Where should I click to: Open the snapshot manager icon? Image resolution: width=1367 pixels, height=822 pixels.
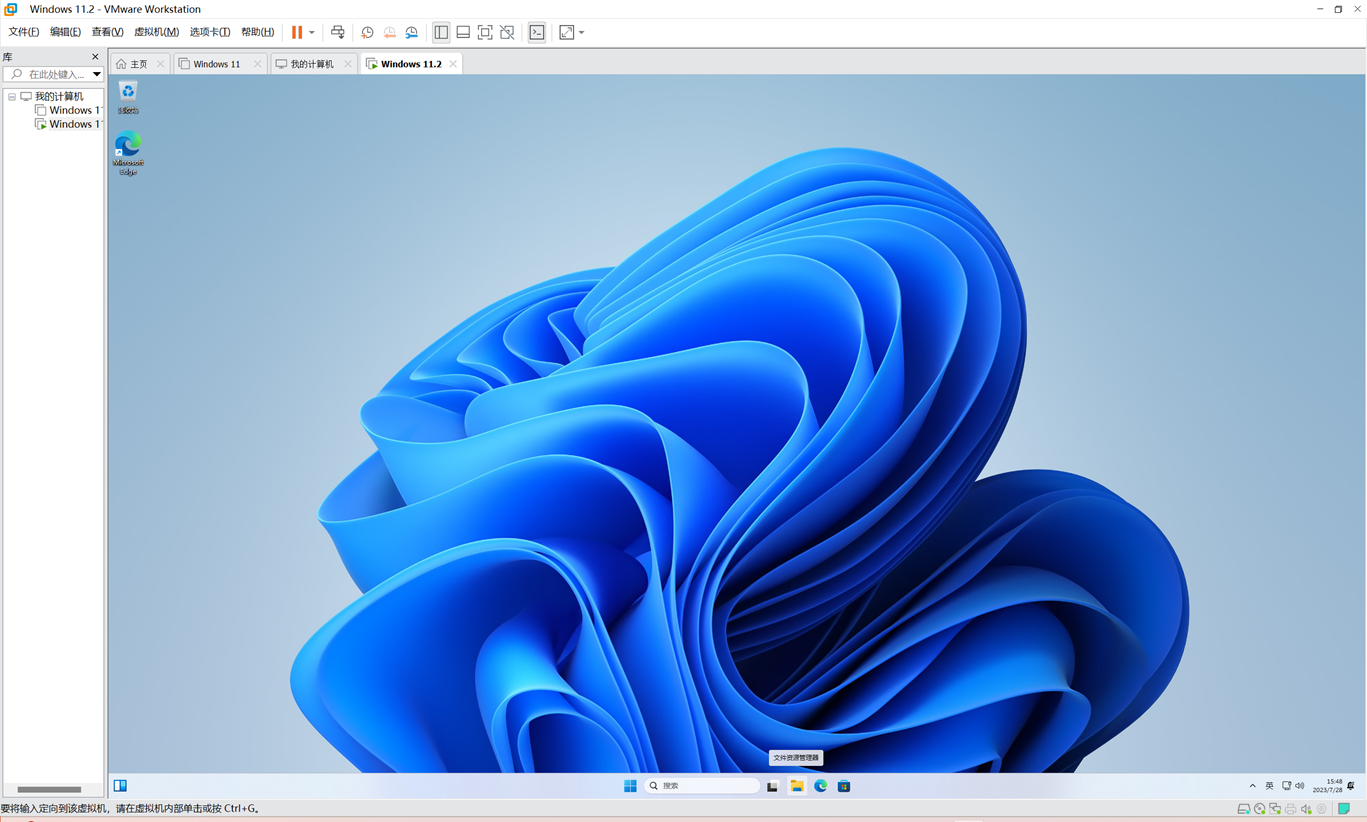pyautogui.click(x=411, y=32)
